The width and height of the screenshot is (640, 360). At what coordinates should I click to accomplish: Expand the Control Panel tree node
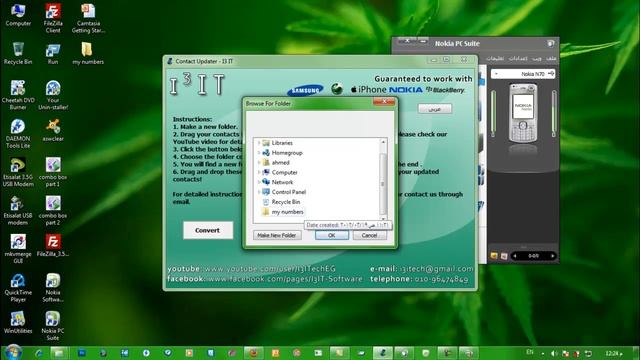click(x=259, y=192)
